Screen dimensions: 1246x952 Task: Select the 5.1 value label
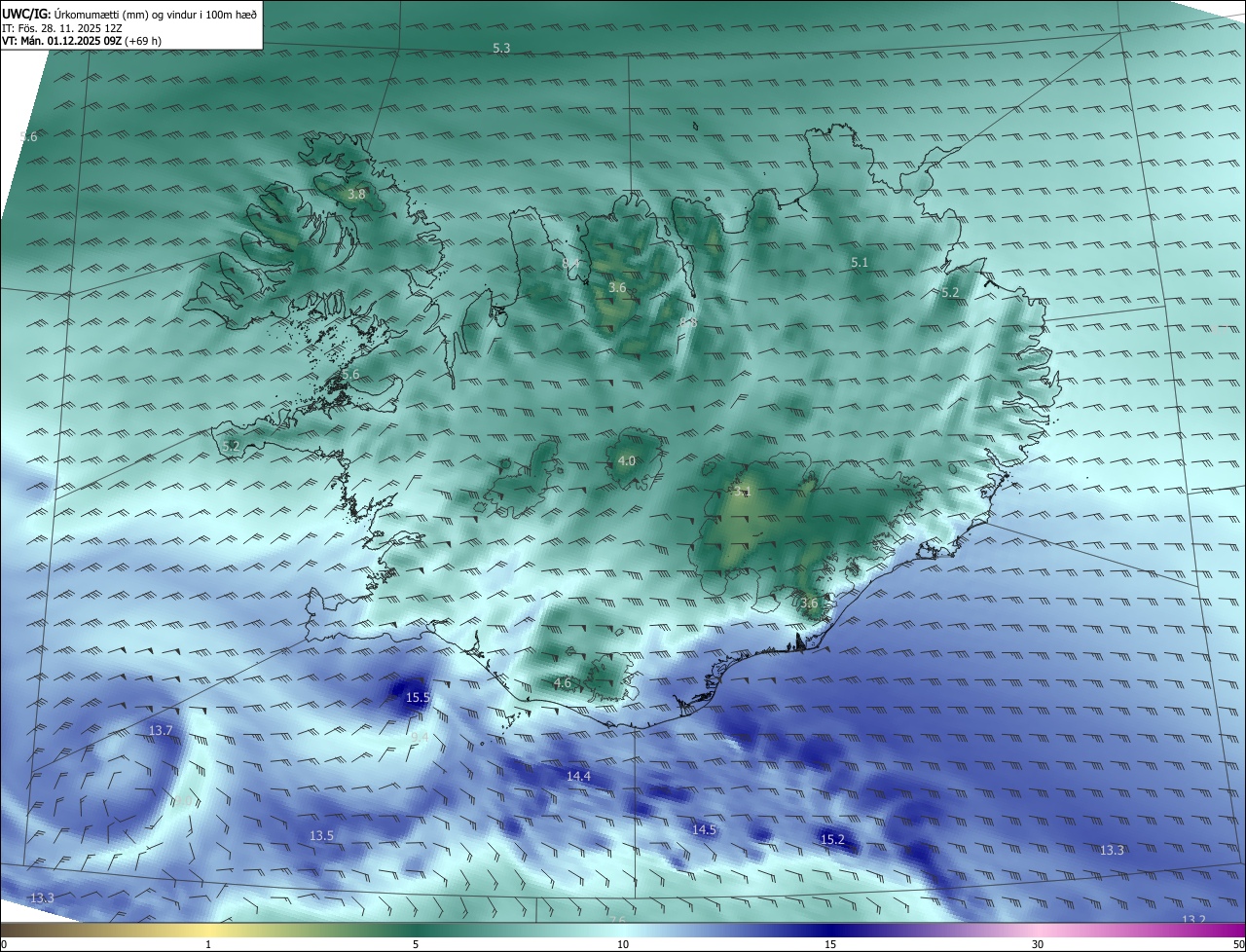click(860, 262)
